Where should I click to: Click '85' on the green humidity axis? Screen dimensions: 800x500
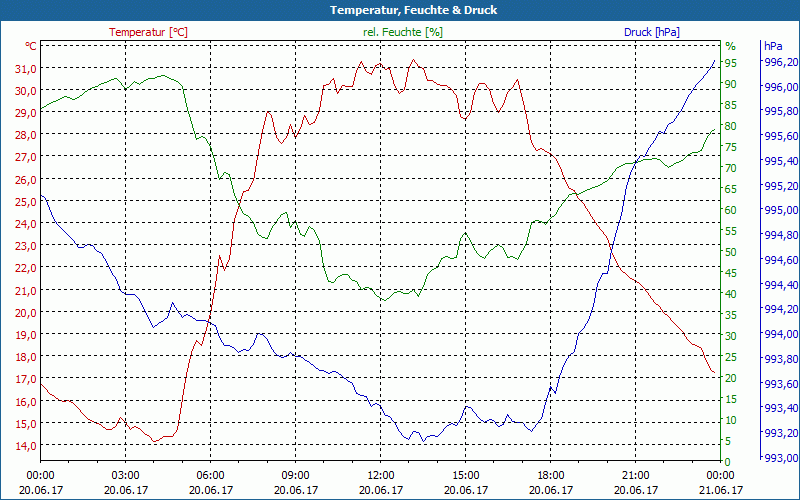pyautogui.click(x=731, y=105)
